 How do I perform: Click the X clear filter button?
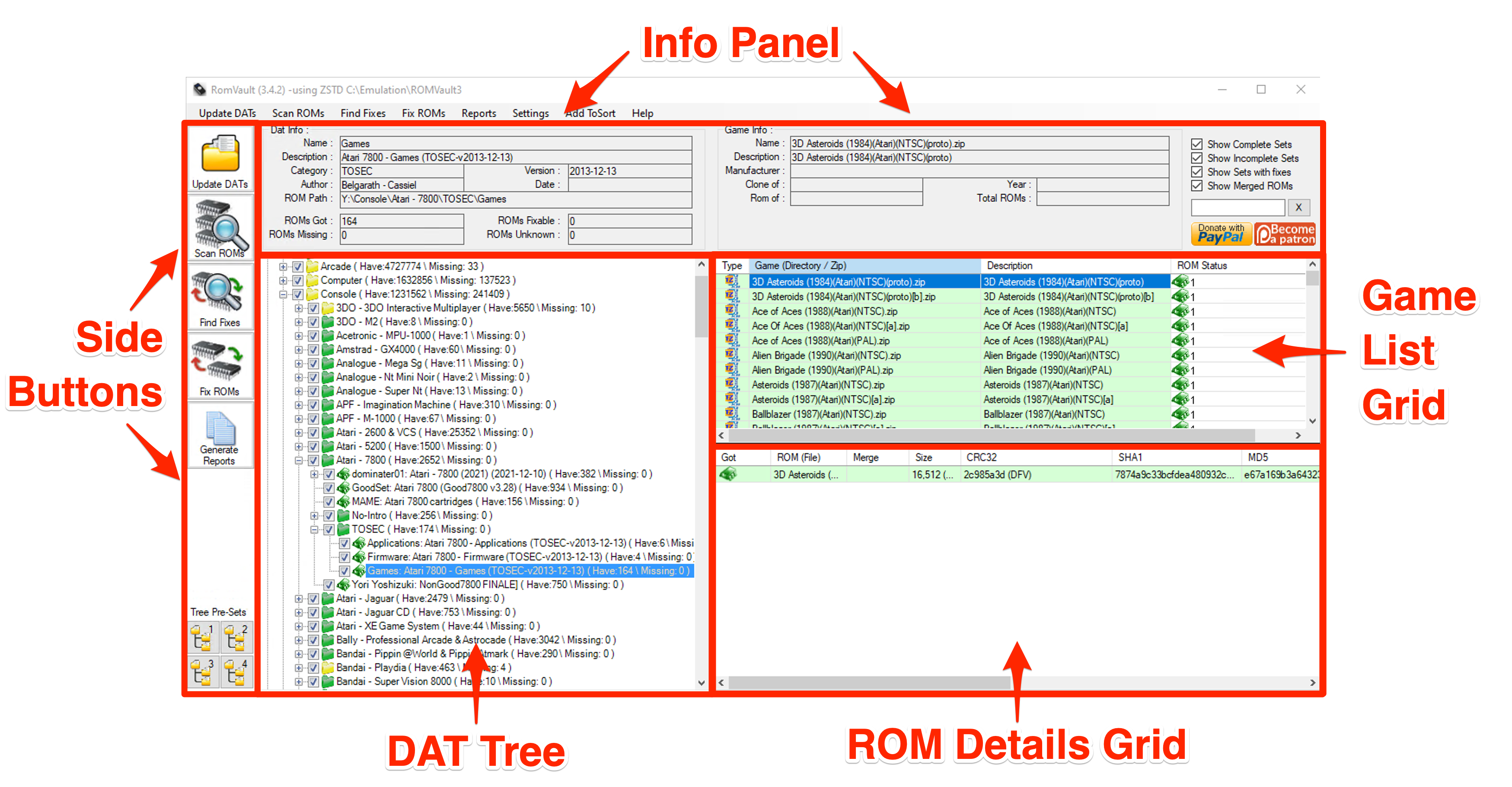click(1298, 207)
